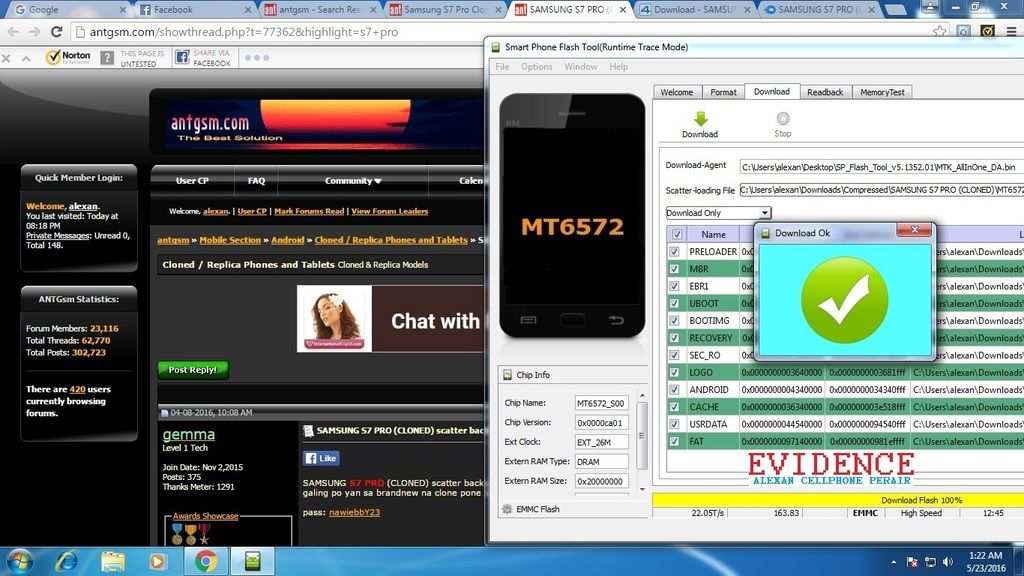
Task: Open the User CP forum link
Action: coord(192,181)
